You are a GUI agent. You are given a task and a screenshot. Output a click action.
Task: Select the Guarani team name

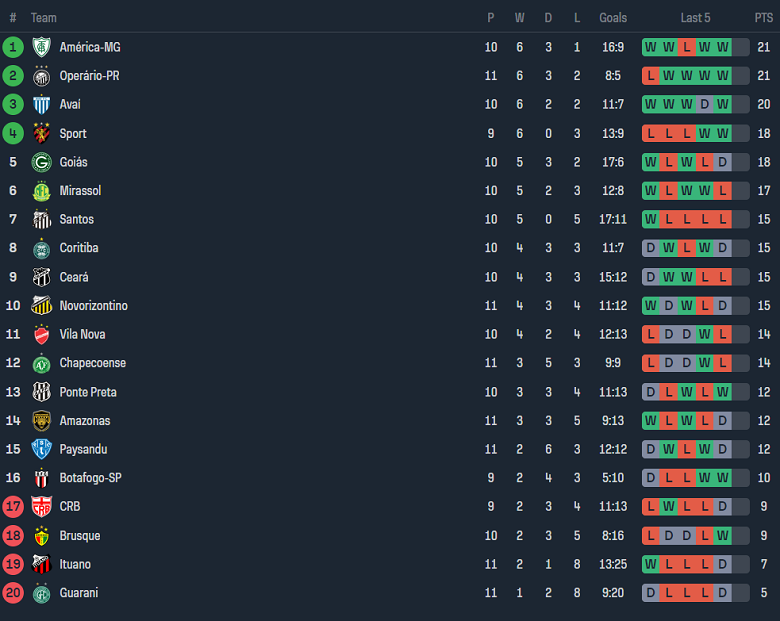click(x=80, y=593)
